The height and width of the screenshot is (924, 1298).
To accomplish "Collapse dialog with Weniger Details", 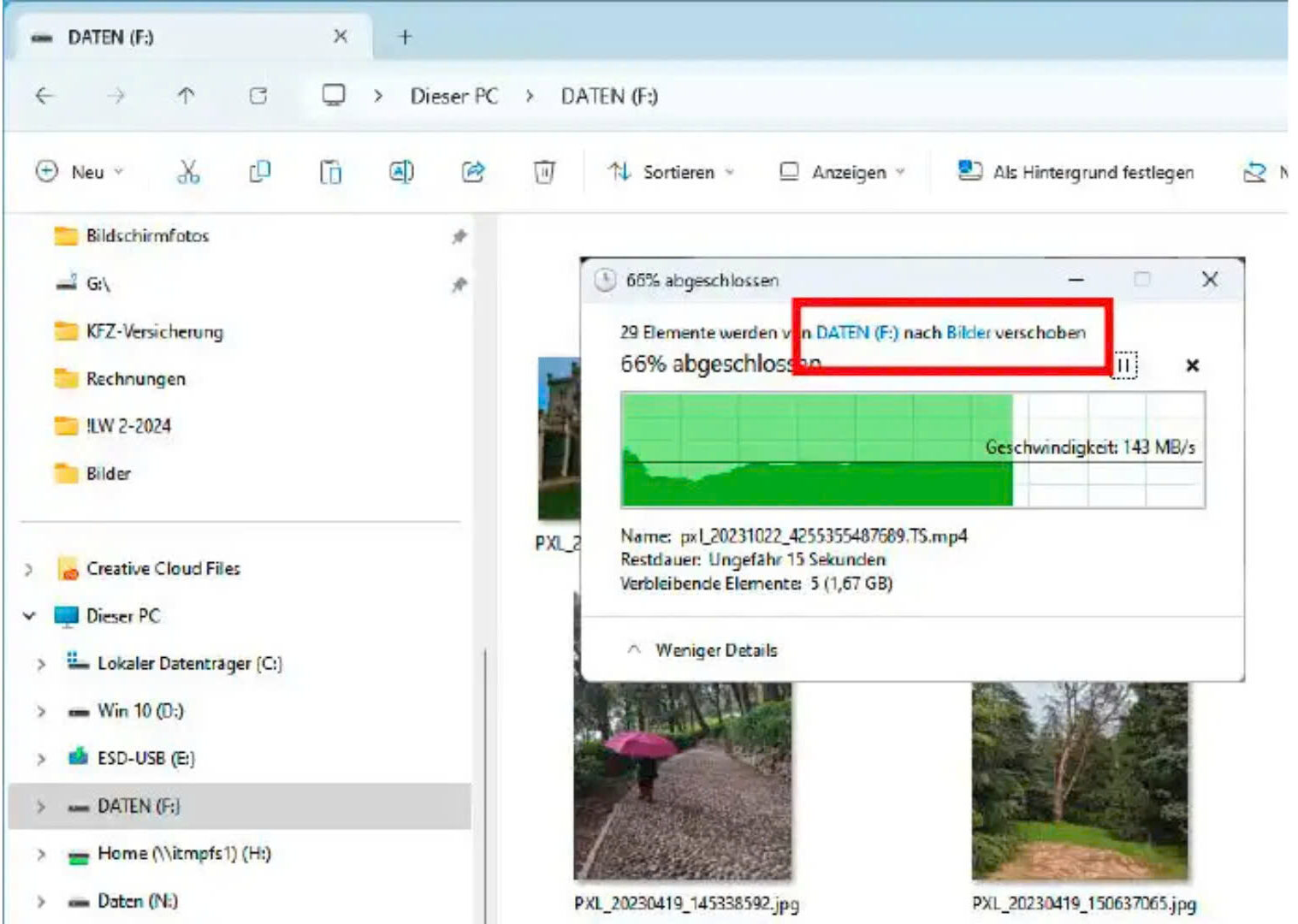I will coord(702,650).
